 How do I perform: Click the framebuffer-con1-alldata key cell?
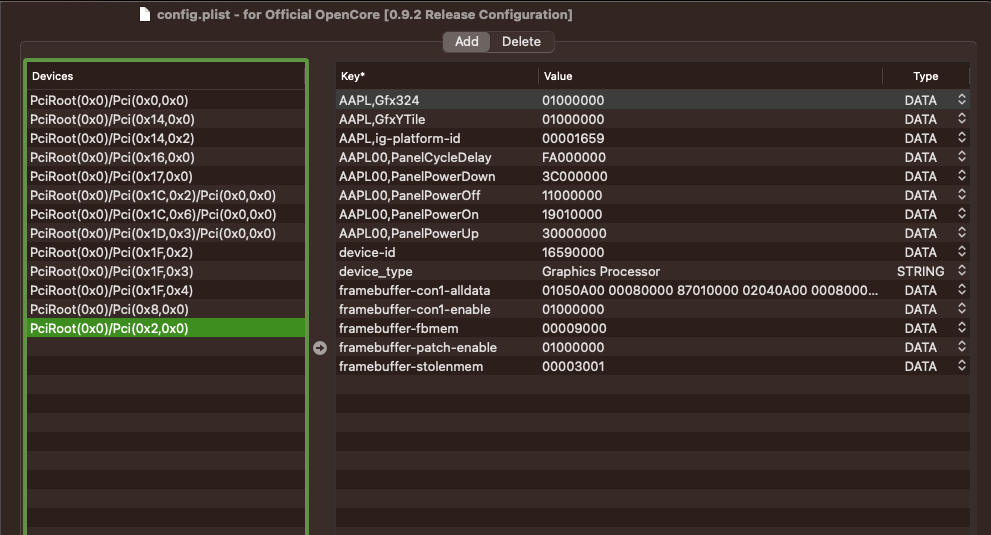click(x=437, y=290)
